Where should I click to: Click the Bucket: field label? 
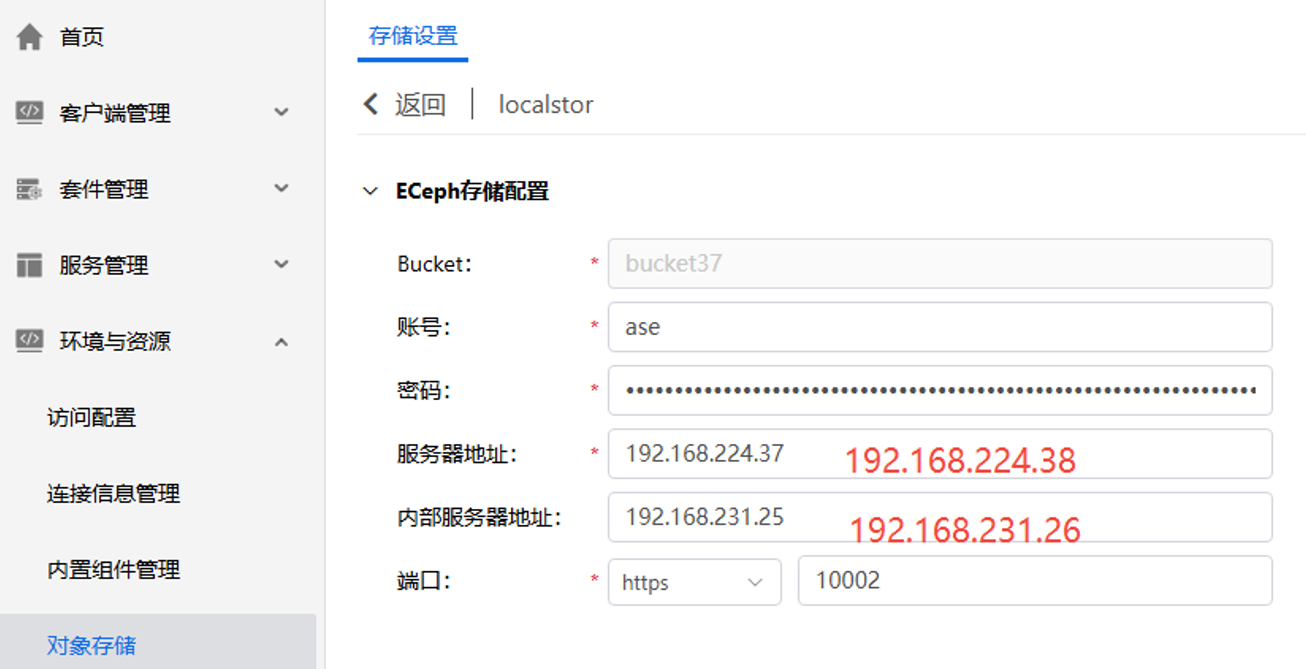click(x=435, y=264)
